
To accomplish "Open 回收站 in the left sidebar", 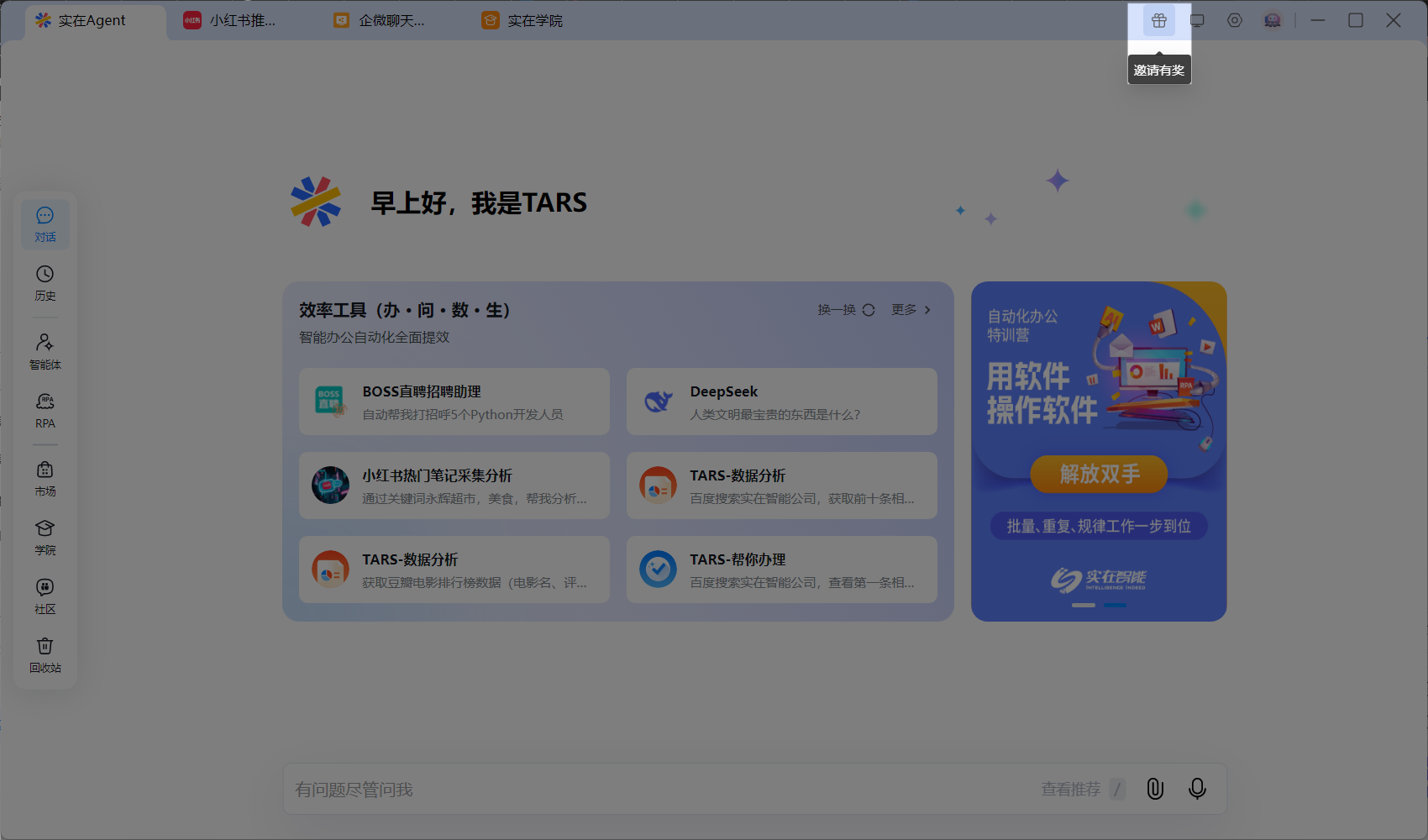I will coord(45,655).
